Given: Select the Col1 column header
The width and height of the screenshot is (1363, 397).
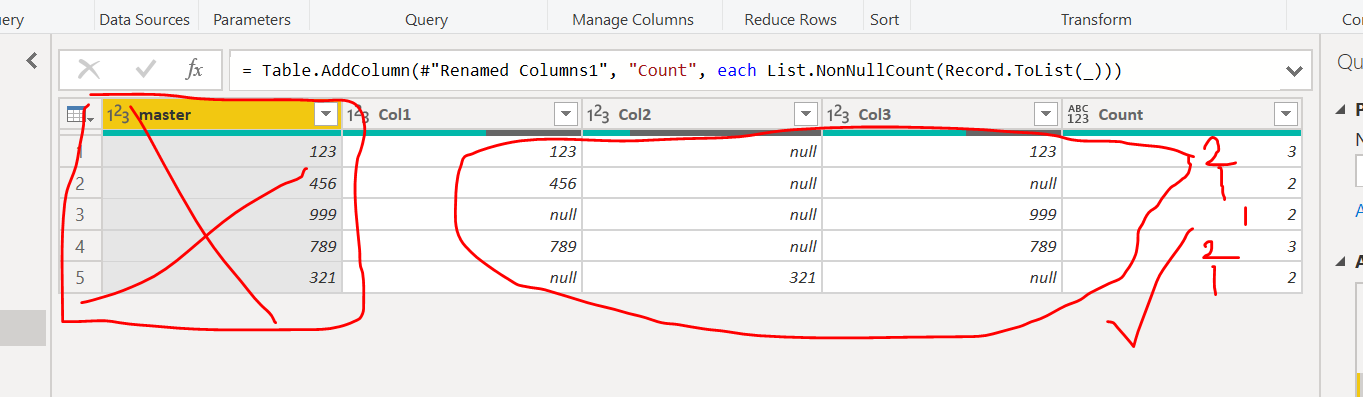Looking at the screenshot, I should [x=462, y=114].
